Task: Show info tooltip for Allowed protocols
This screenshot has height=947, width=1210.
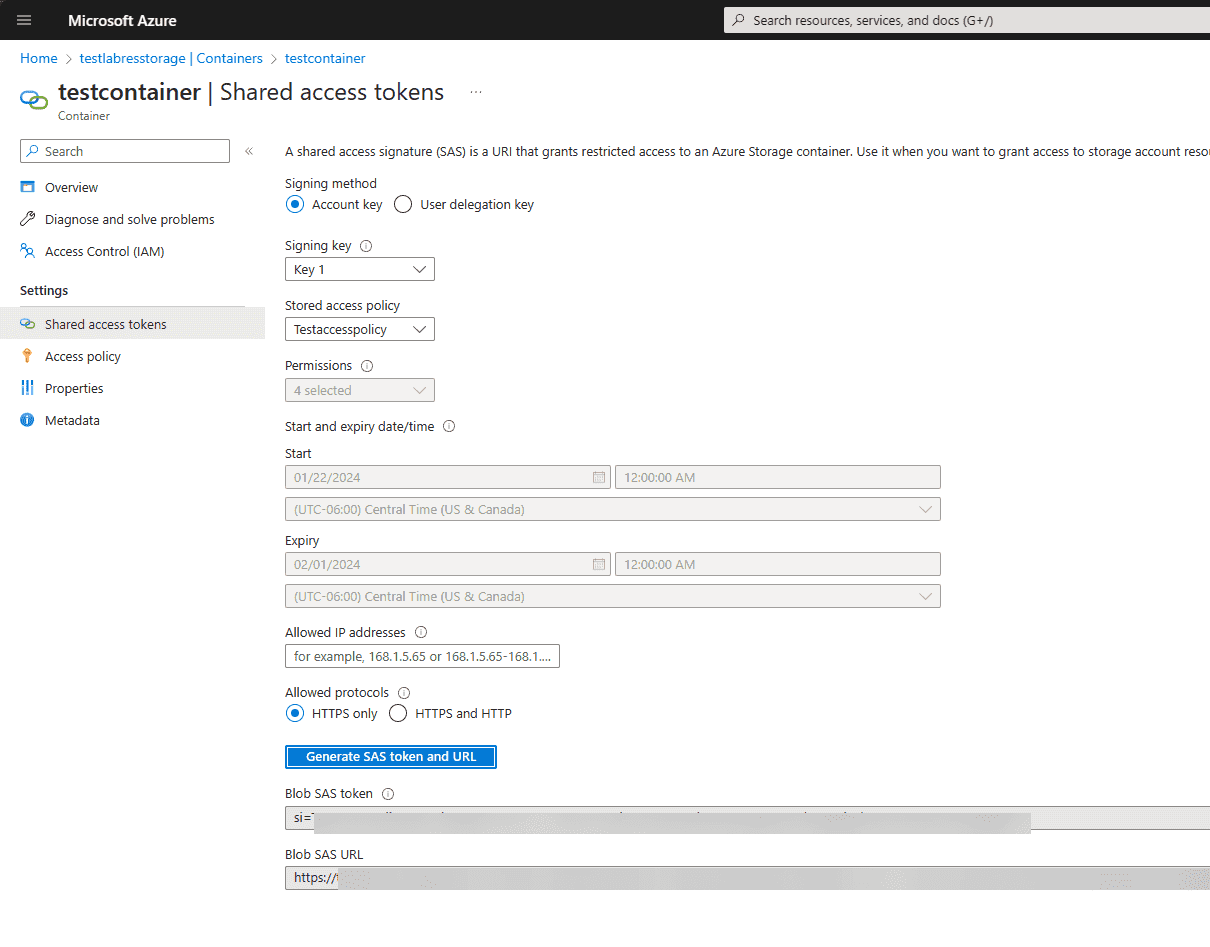Action: click(404, 692)
